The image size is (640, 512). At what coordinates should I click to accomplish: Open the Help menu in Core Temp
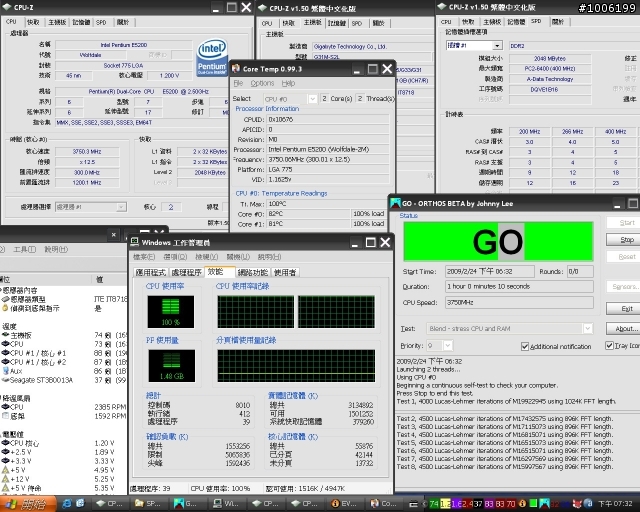point(288,83)
